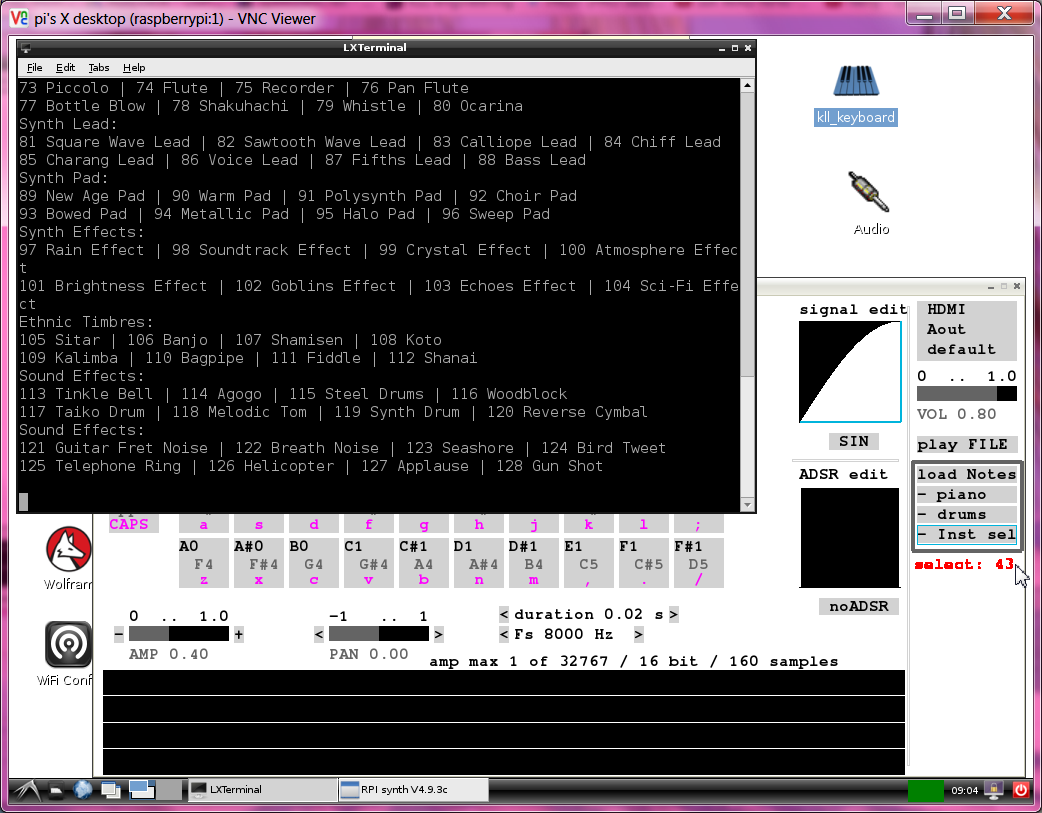Click the red shutdown icon in taskbar
The width and height of the screenshot is (1042, 813).
pos(1020,790)
